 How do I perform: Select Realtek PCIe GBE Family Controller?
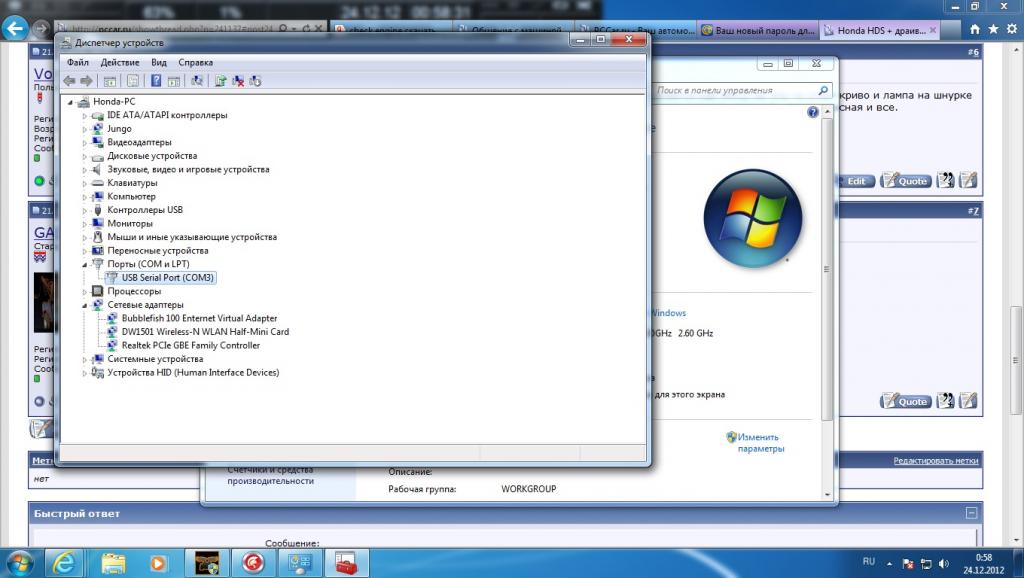(190, 345)
